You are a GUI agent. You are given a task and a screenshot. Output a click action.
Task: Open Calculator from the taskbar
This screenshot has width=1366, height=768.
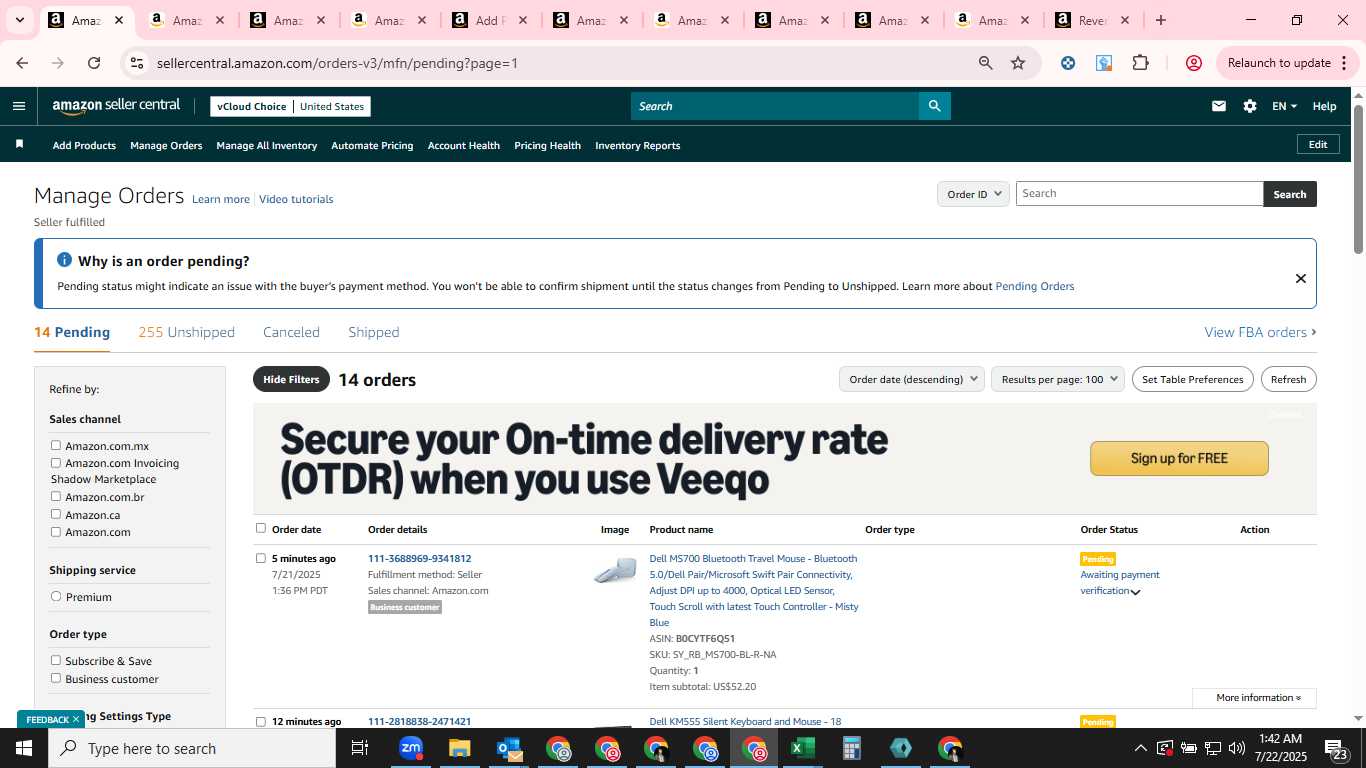pos(852,748)
